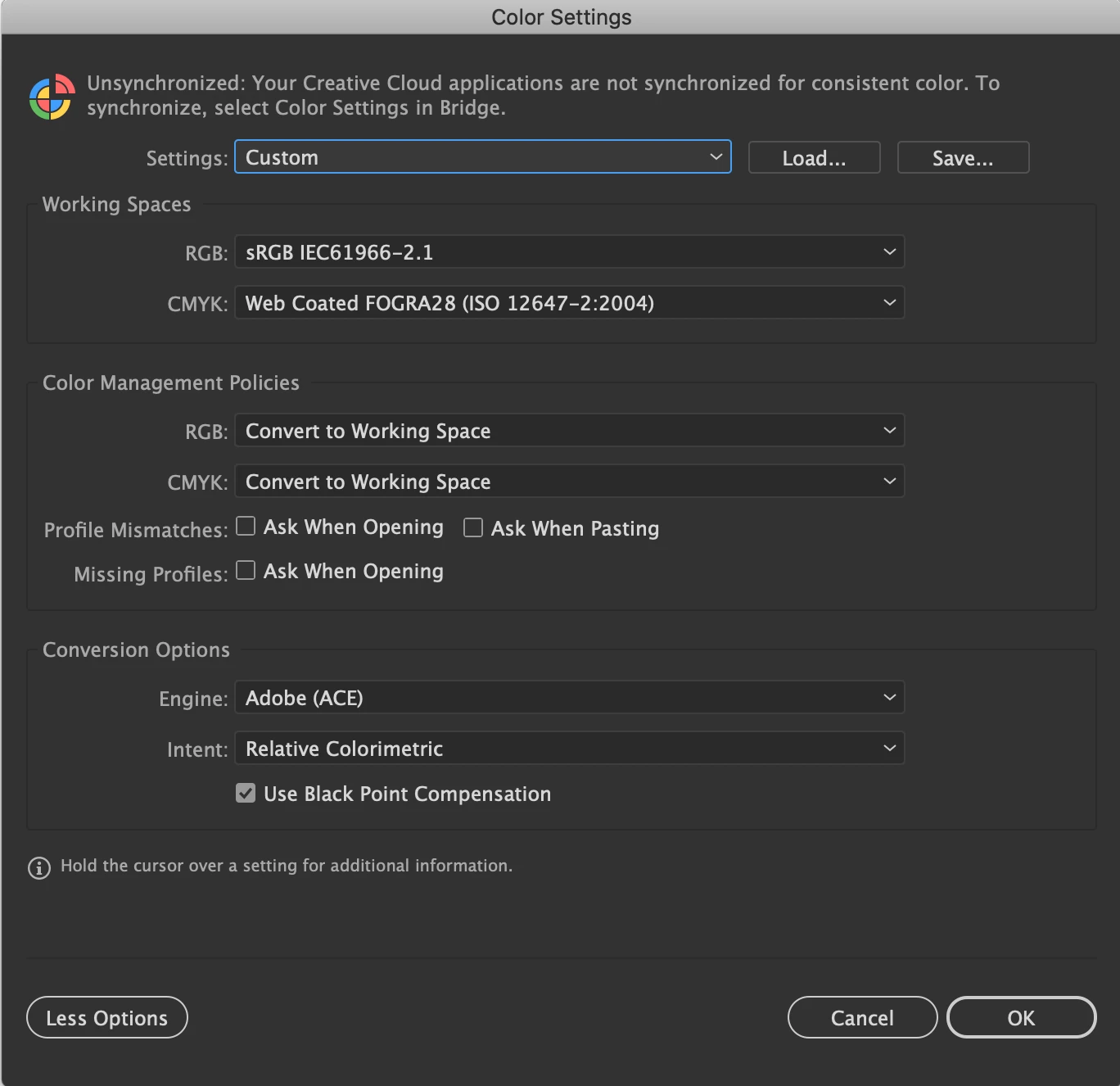1120x1086 pixels.
Task: Click the info icon beside the hint text
Action: point(39,867)
